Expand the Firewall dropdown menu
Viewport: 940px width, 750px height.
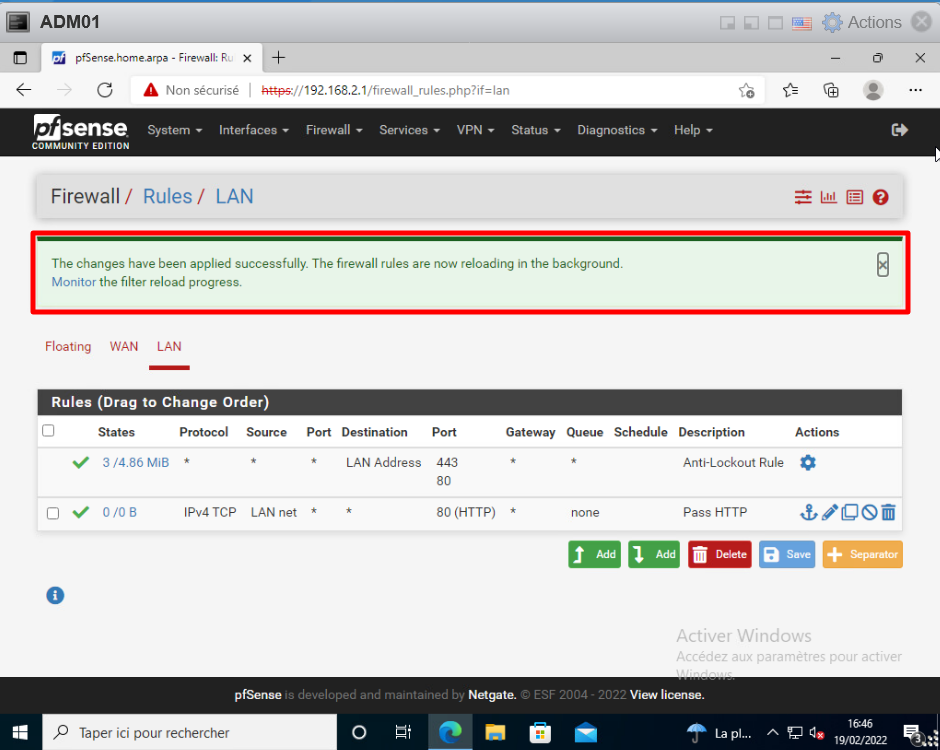point(334,130)
